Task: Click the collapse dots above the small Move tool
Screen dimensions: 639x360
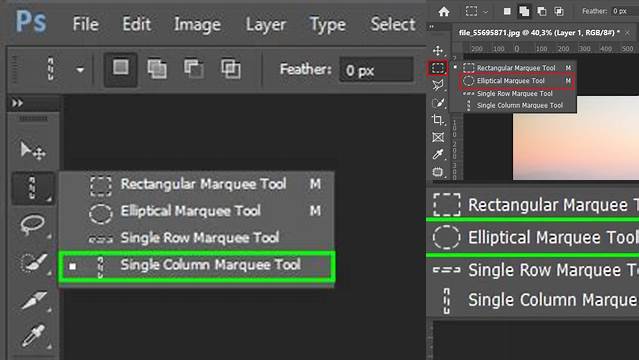Action: (432, 28)
